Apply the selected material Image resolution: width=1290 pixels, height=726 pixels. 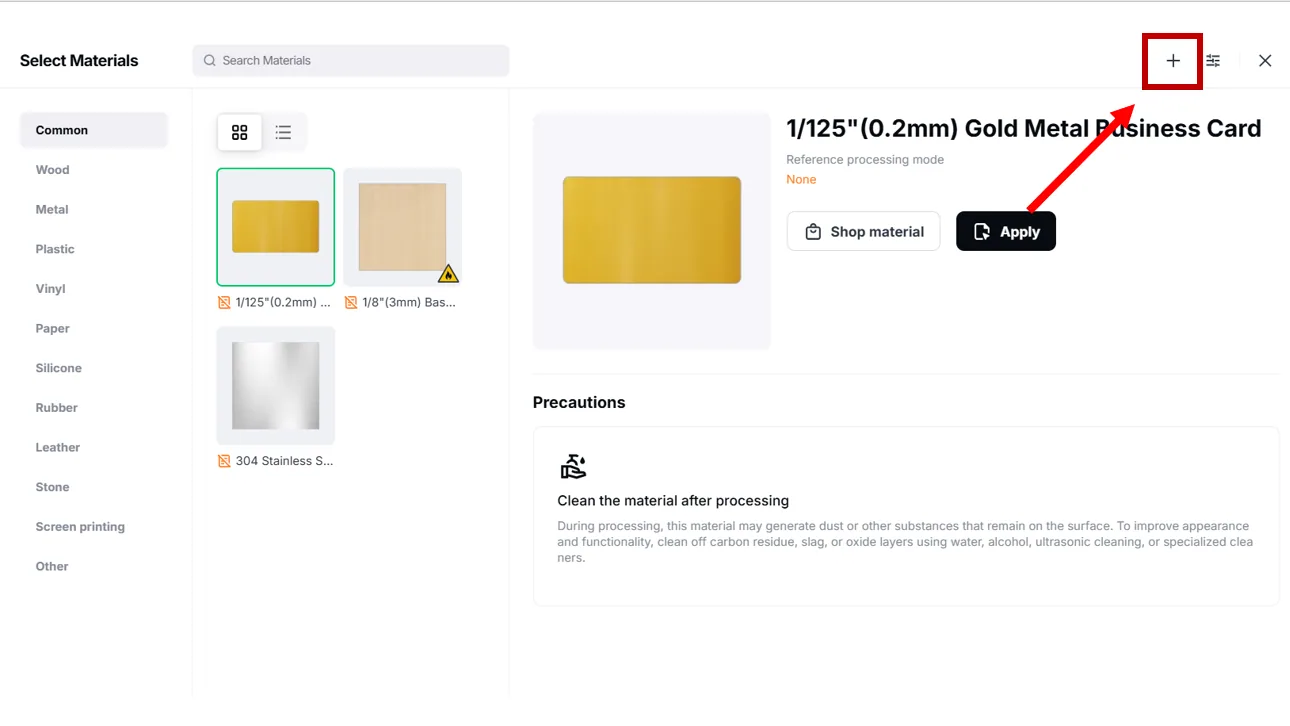click(x=1006, y=231)
